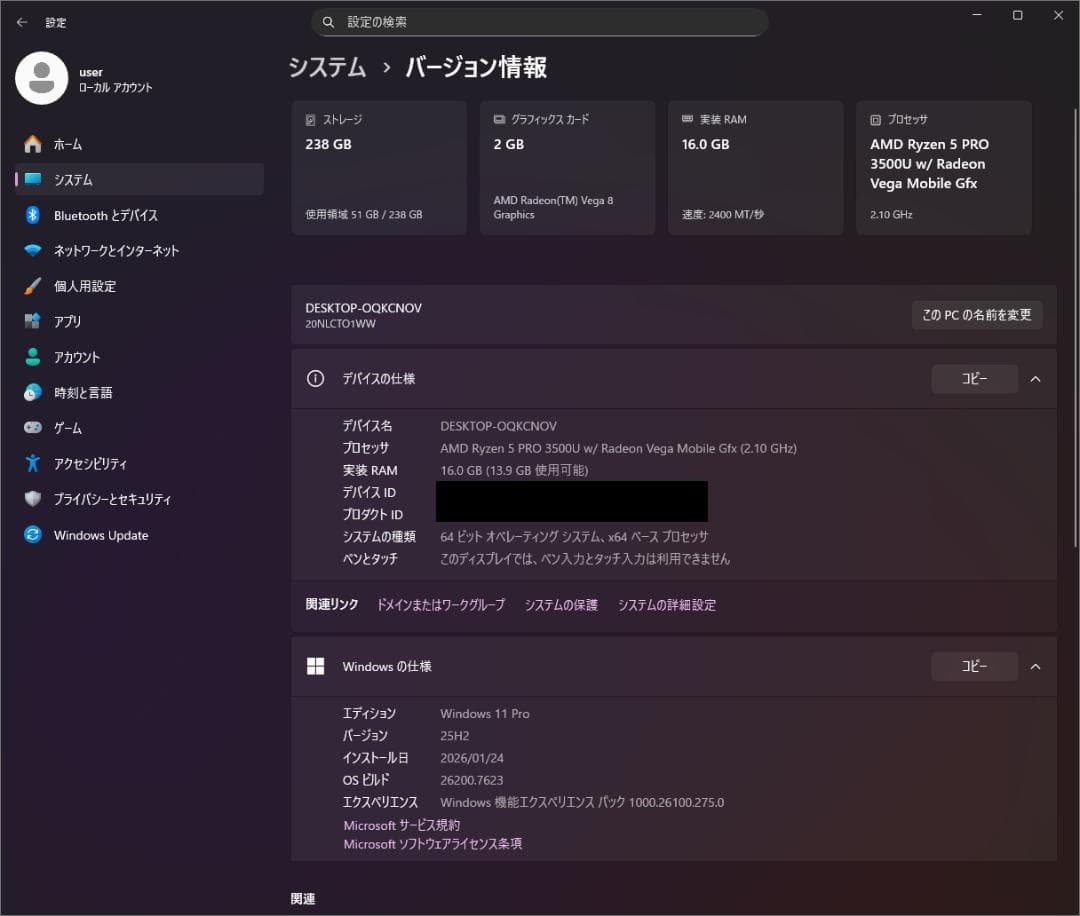This screenshot has height=916, width=1080.
Task: Open the ホーム icon in sidebar
Action: 34,143
